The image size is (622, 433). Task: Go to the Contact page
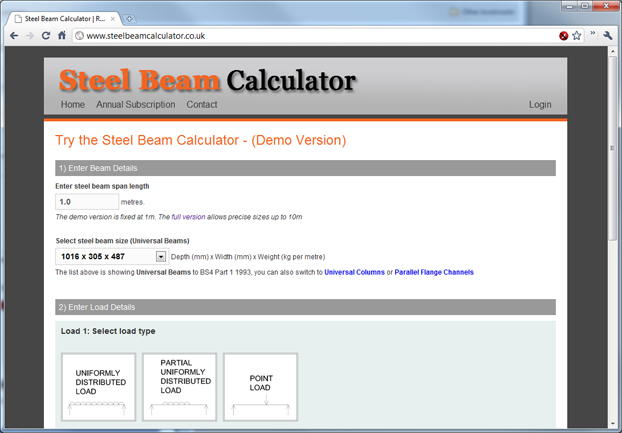click(x=201, y=104)
